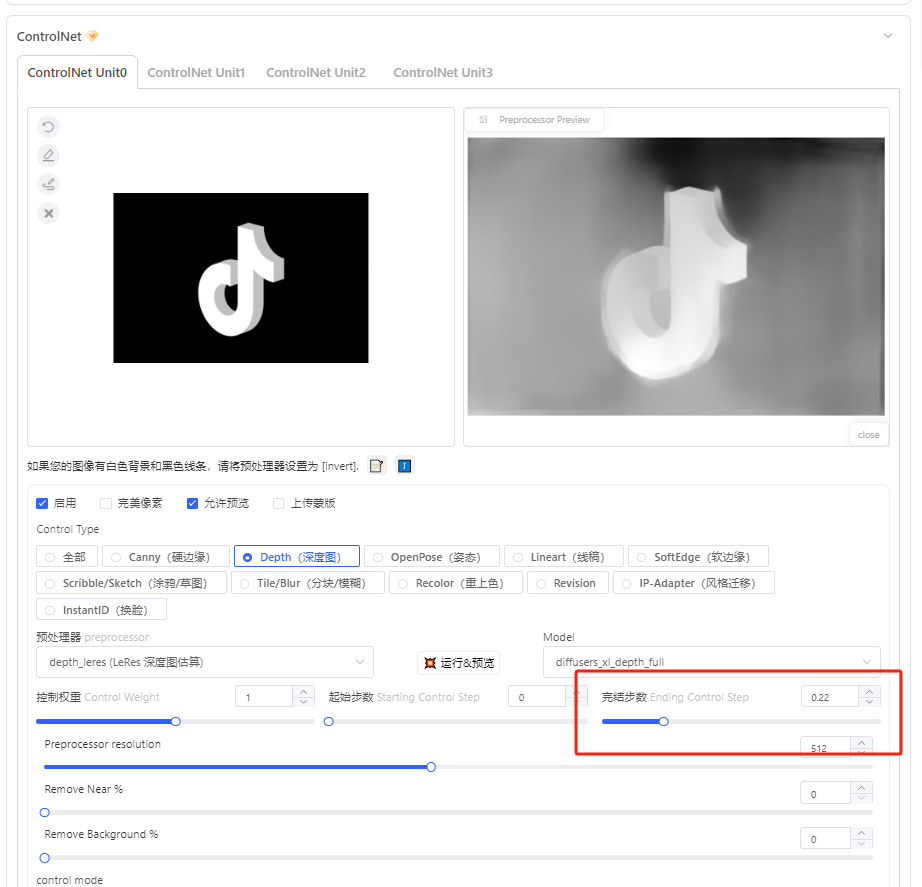Viewport: 922px width, 887px height.
Task: Click the uploaded TikTok logo input image
Action: 241,278
